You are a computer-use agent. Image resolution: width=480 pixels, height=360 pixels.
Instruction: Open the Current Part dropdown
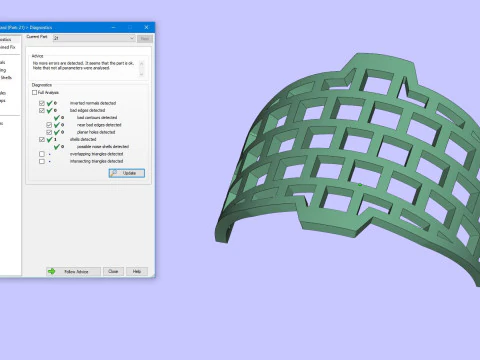(x=94, y=38)
